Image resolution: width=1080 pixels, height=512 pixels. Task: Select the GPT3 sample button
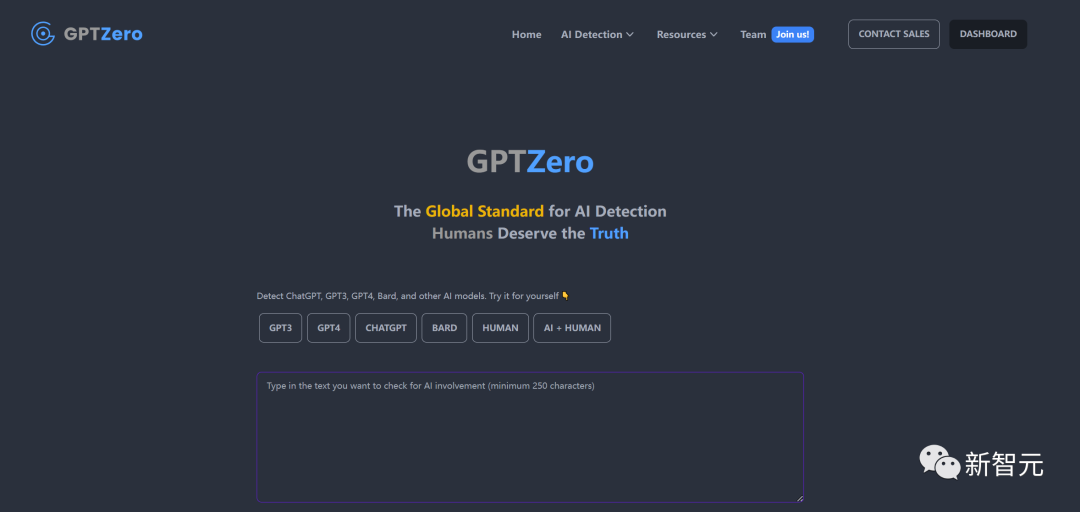280,328
